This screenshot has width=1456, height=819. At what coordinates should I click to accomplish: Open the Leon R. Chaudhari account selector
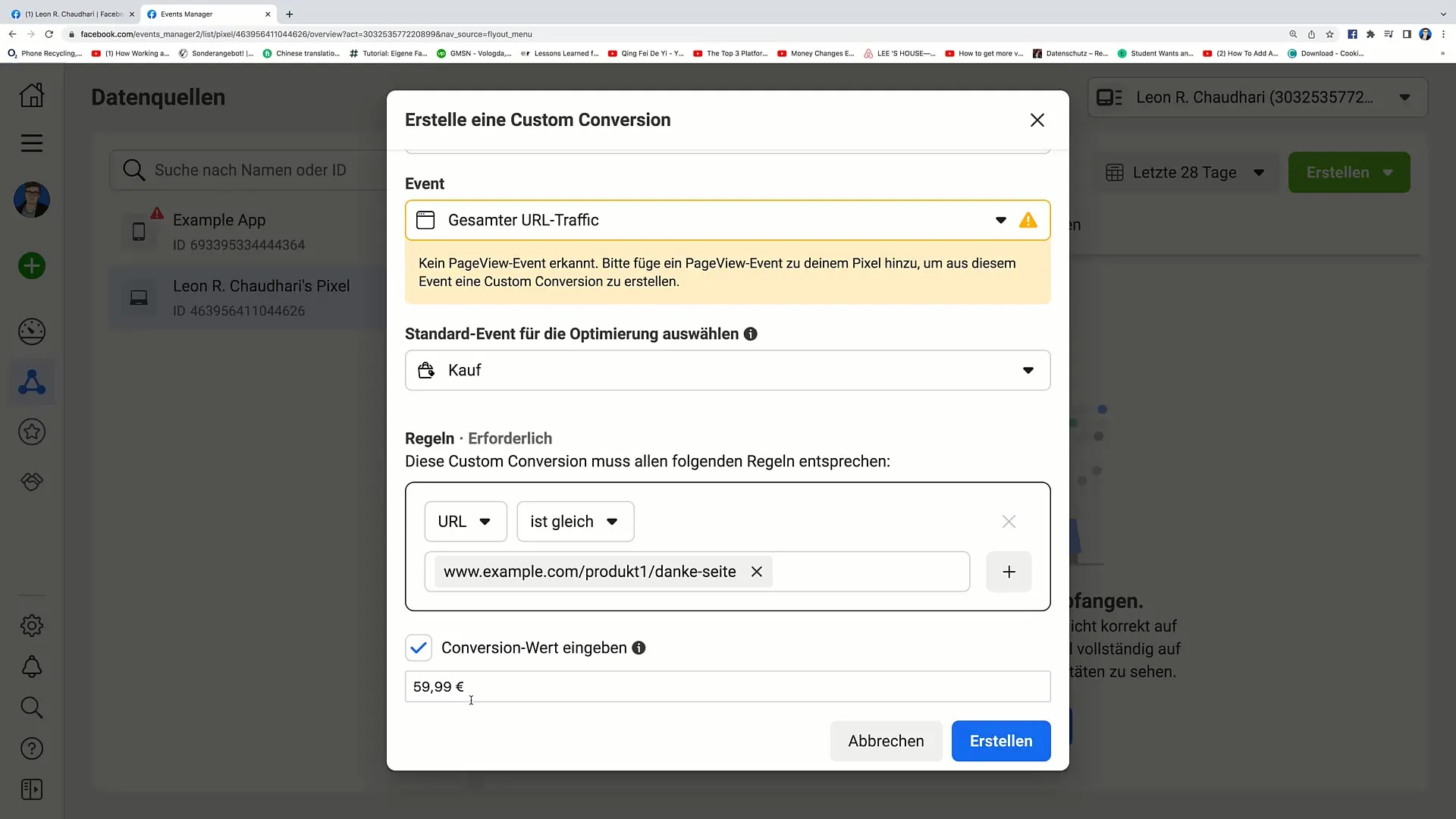1258,98
